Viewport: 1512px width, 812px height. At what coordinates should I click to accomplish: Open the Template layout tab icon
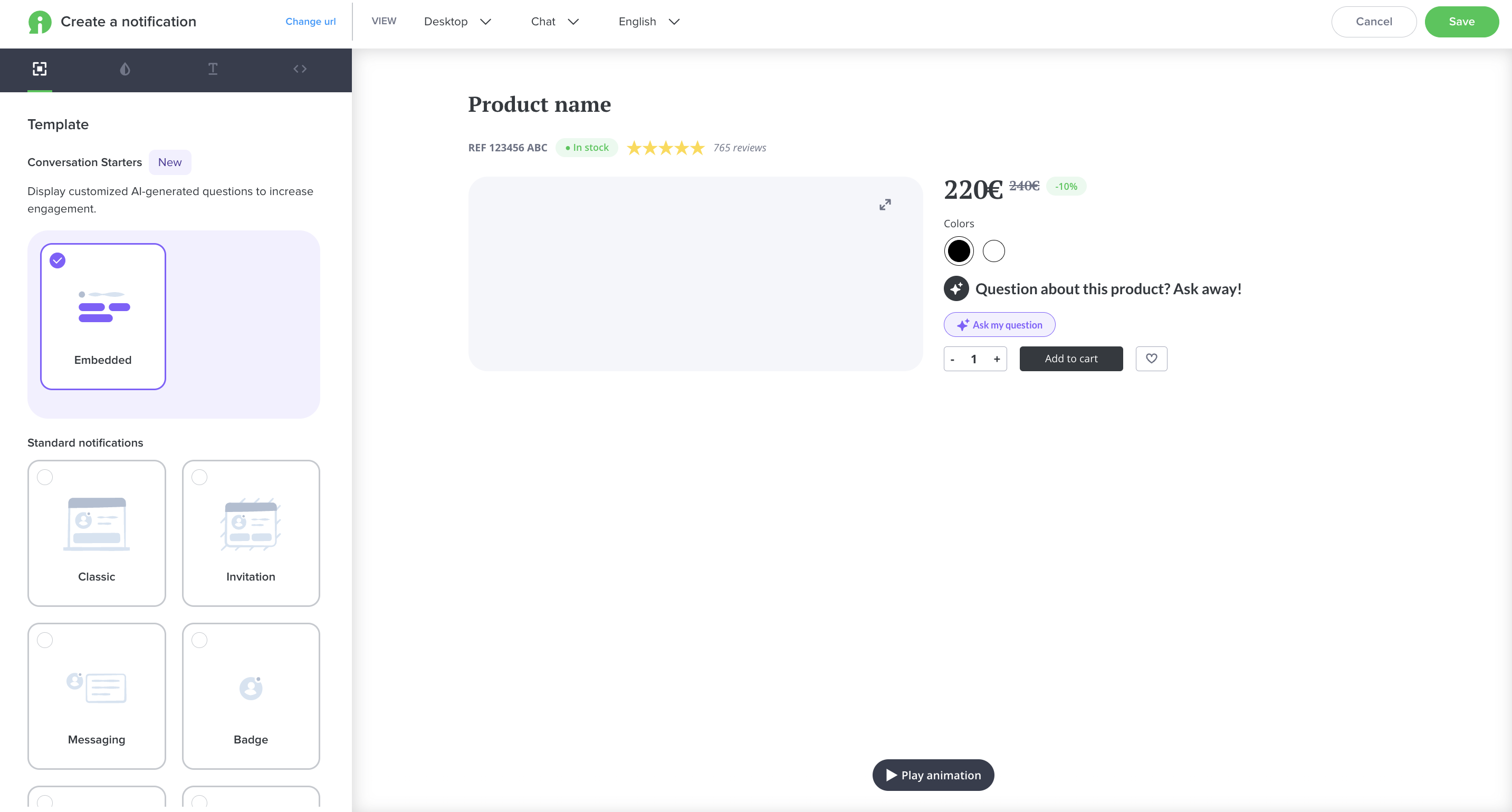[x=40, y=69]
